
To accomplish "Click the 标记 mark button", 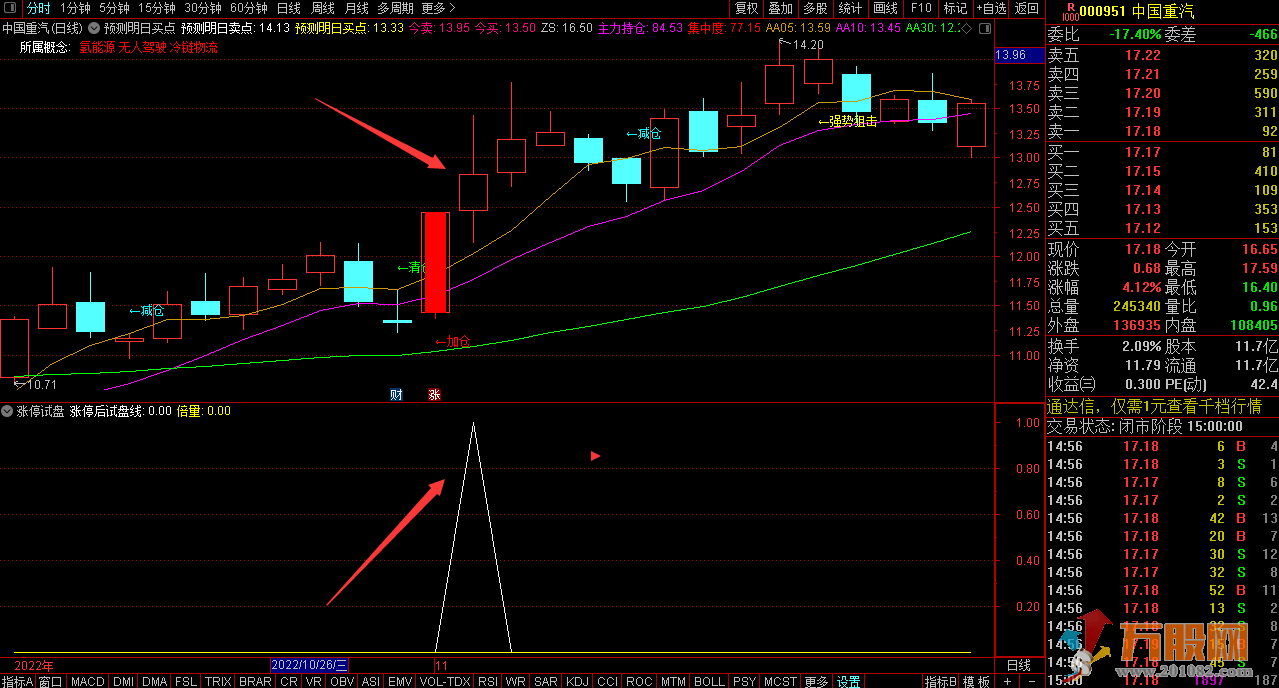I will coord(955,8).
